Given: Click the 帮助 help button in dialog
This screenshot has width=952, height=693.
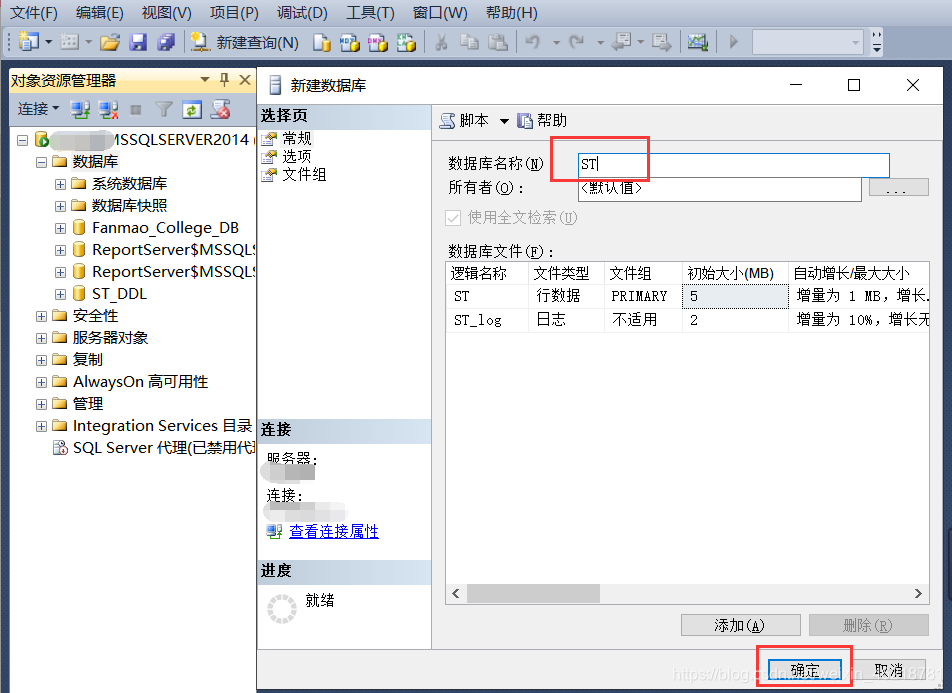Looking at the screenshot, I should tap(542, 120).
